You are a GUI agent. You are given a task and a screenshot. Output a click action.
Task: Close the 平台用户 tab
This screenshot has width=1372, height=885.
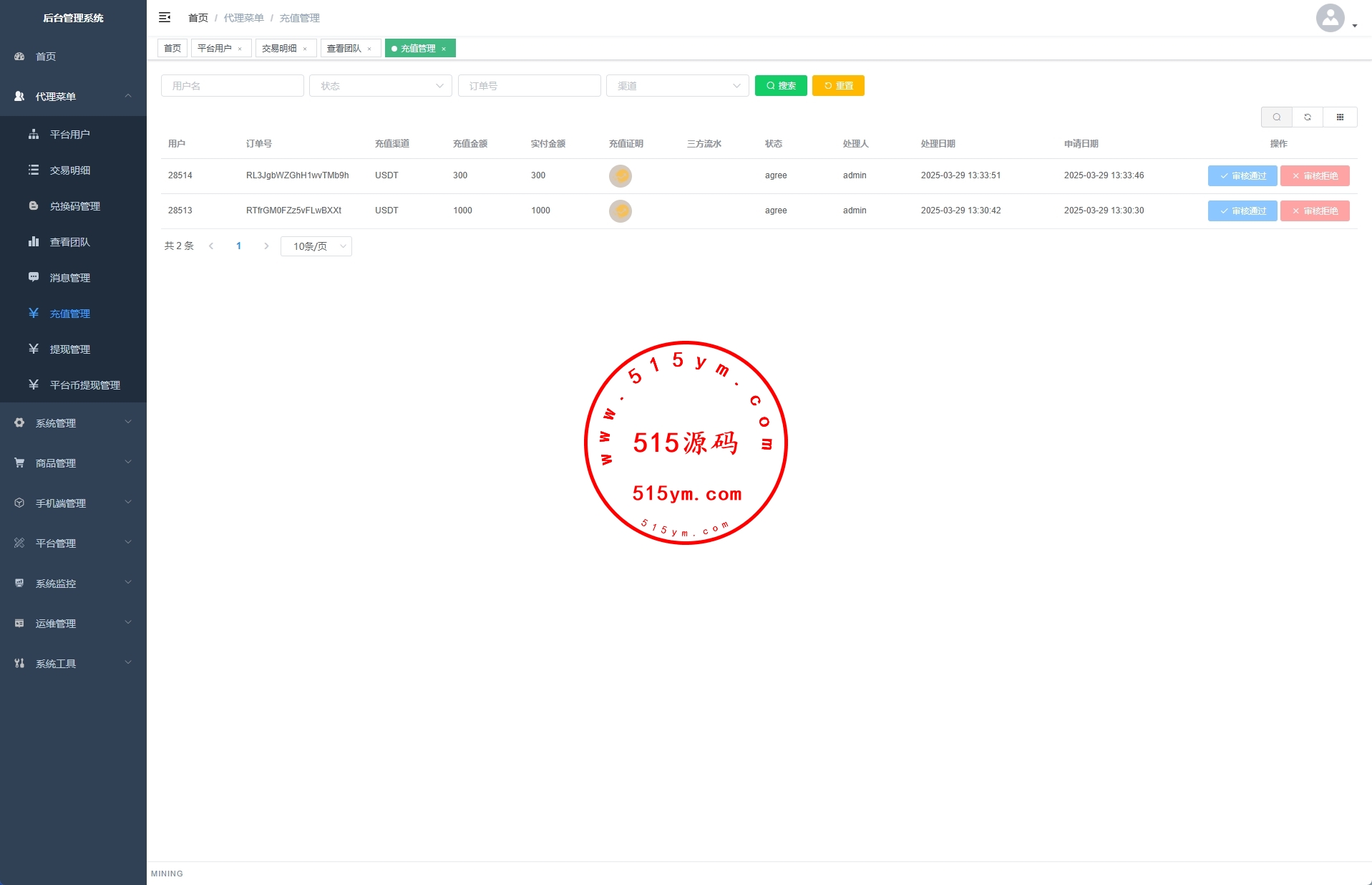click(240, 49)
